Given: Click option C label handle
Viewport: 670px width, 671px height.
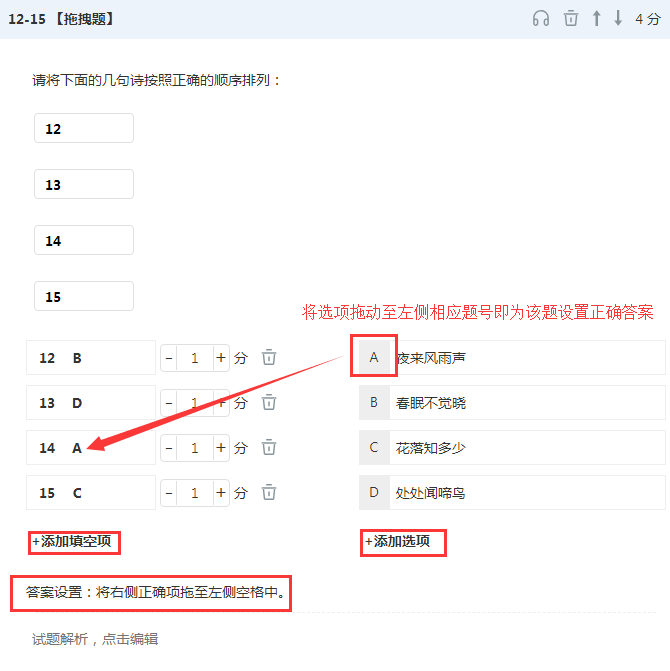Looking at the screenshot, I should click(374, 447).
